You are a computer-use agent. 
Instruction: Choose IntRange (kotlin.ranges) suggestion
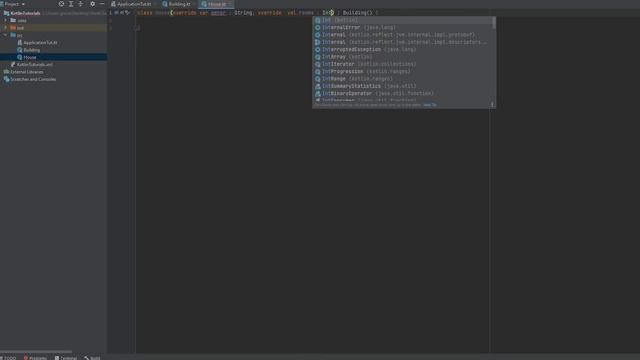pyautogui.click(x=402, y=79)
